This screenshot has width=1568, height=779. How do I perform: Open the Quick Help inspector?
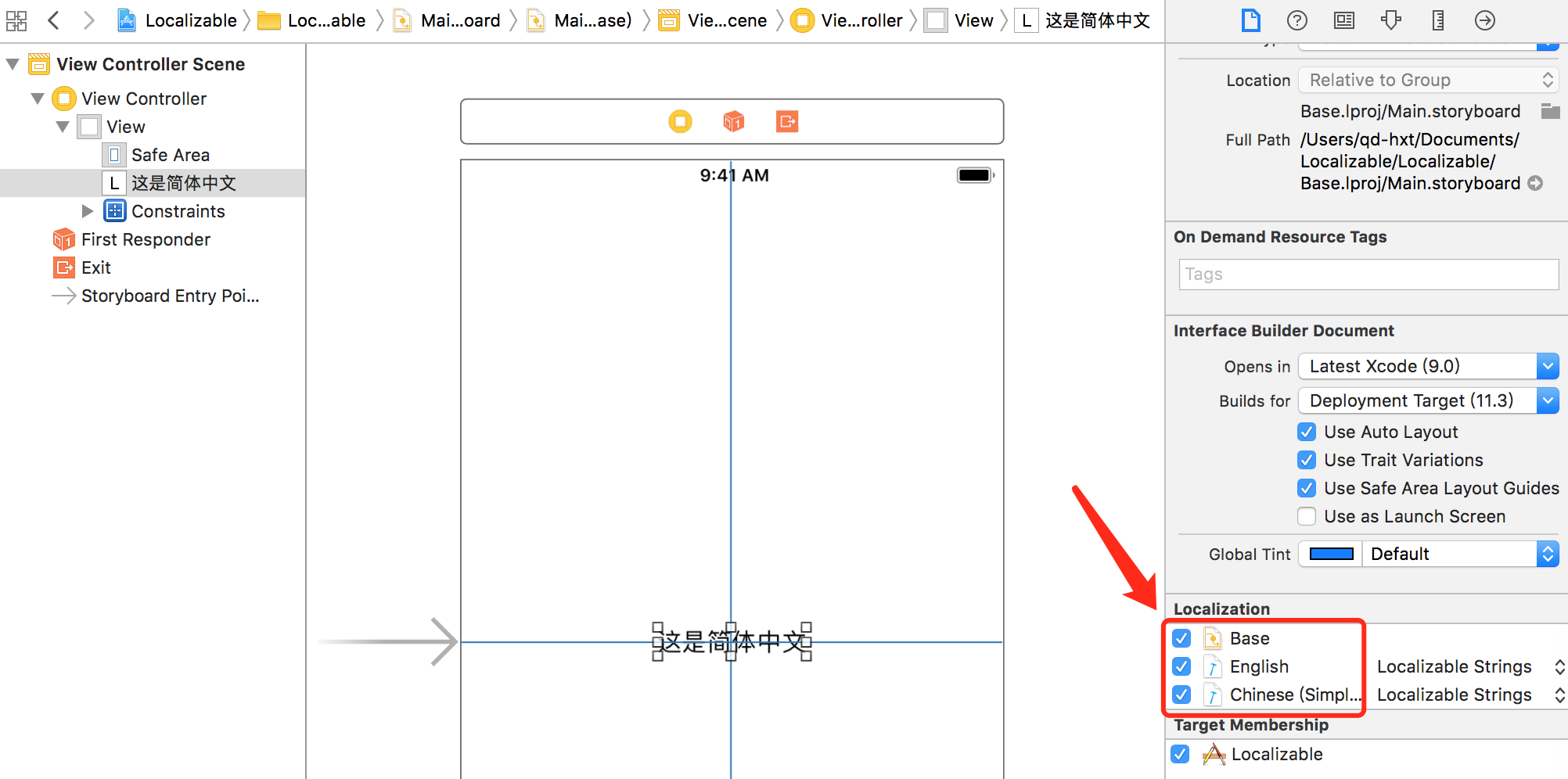tap(1296, 20)
